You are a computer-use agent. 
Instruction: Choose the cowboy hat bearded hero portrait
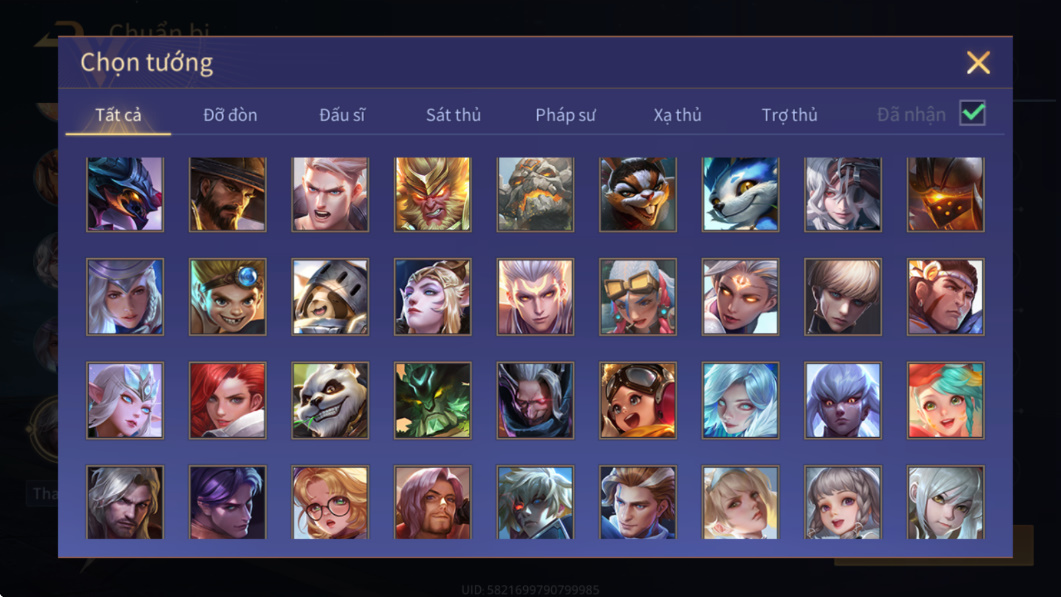pos(227,195)
